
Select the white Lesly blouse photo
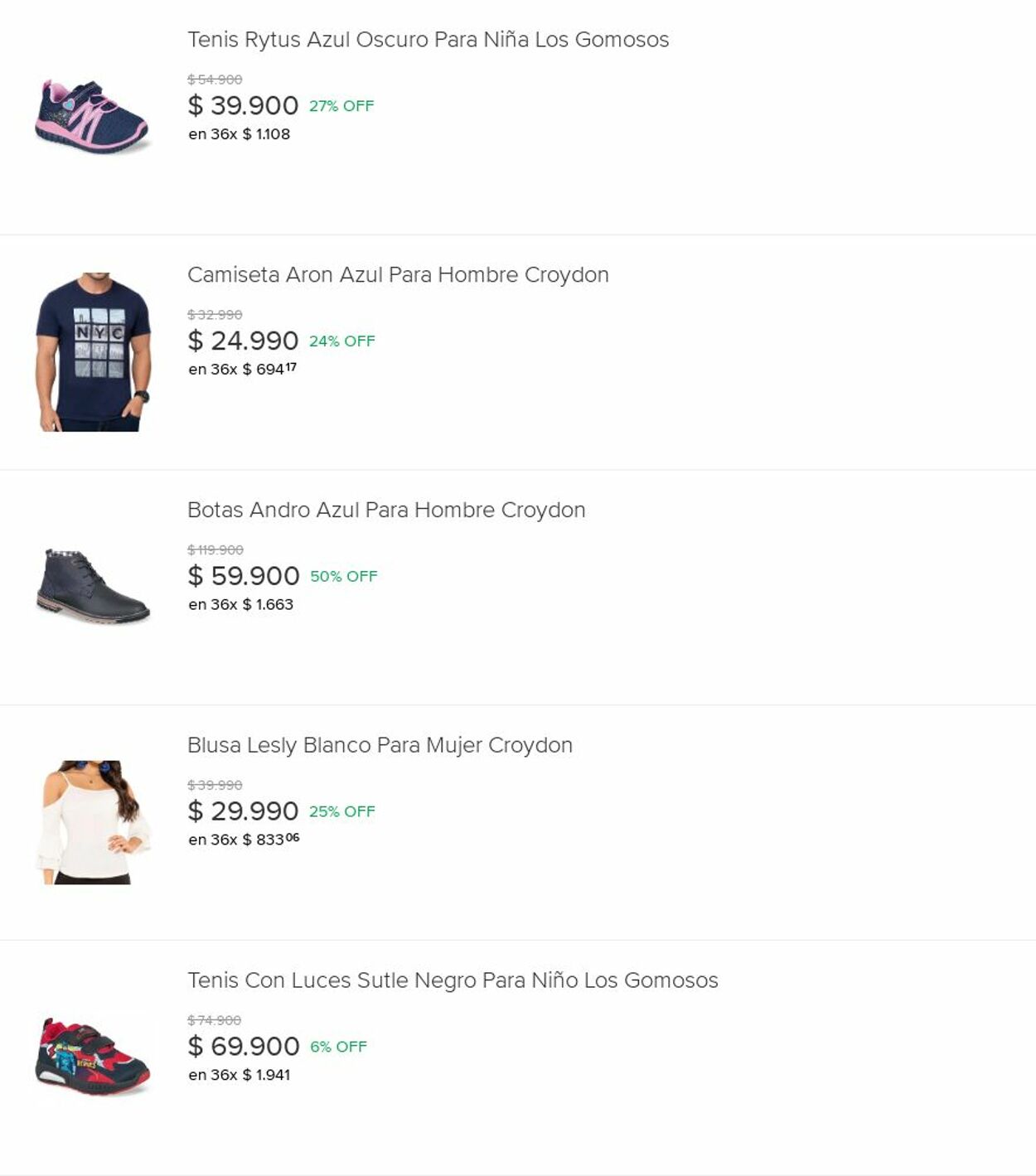point(93,822)
